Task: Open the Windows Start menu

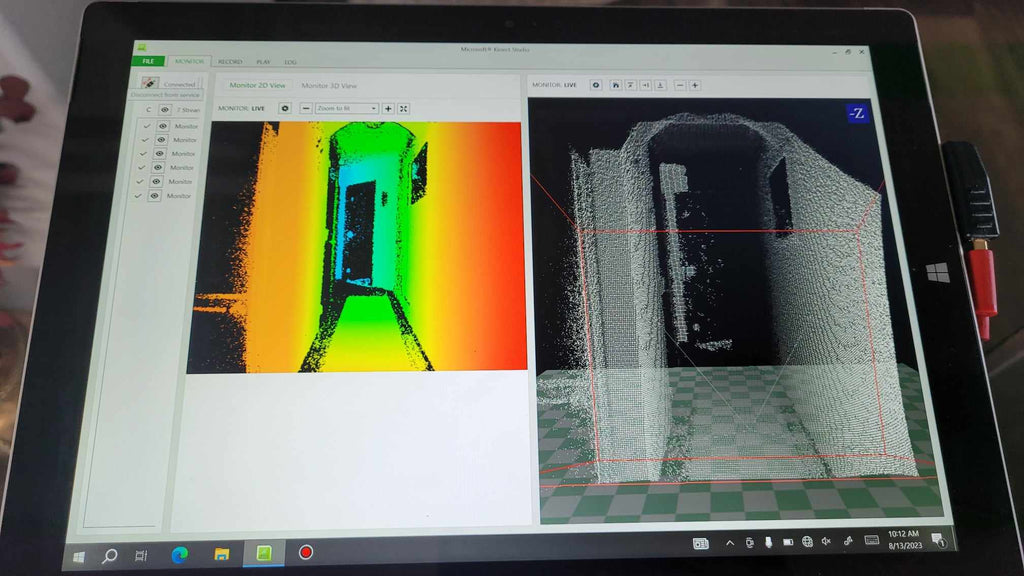Action: pyautogui.click(x=79, y=557)
